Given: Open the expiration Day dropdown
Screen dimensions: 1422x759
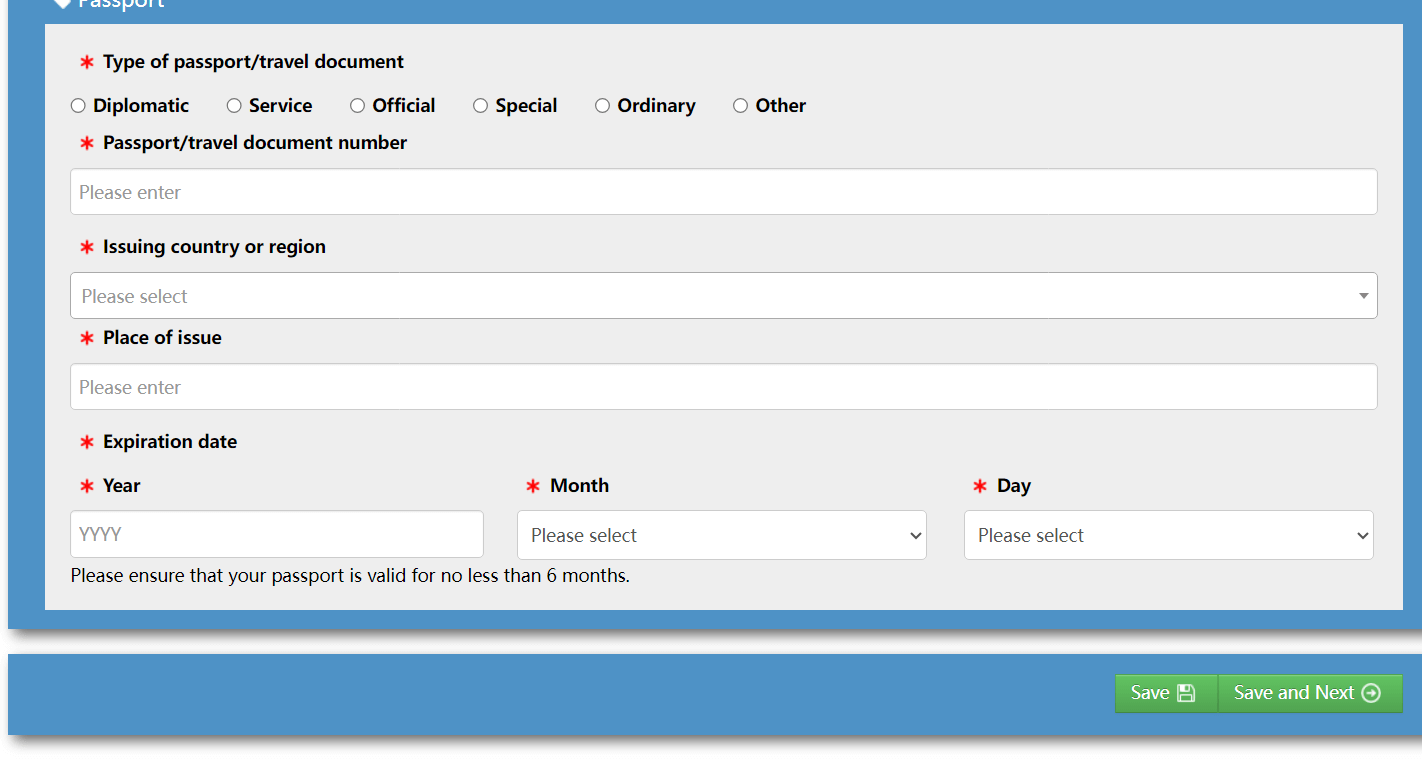Looking at the screenshot, I should (1168, 535).
